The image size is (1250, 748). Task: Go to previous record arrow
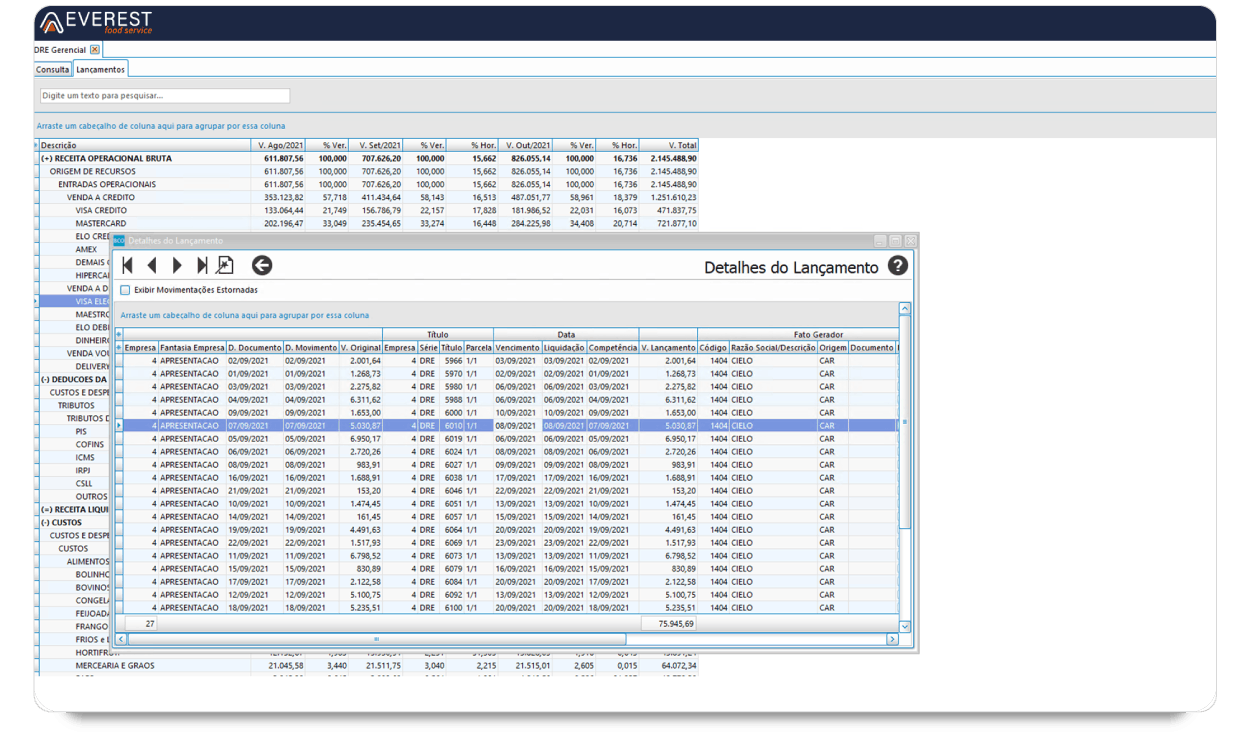[x=152, y=265]
